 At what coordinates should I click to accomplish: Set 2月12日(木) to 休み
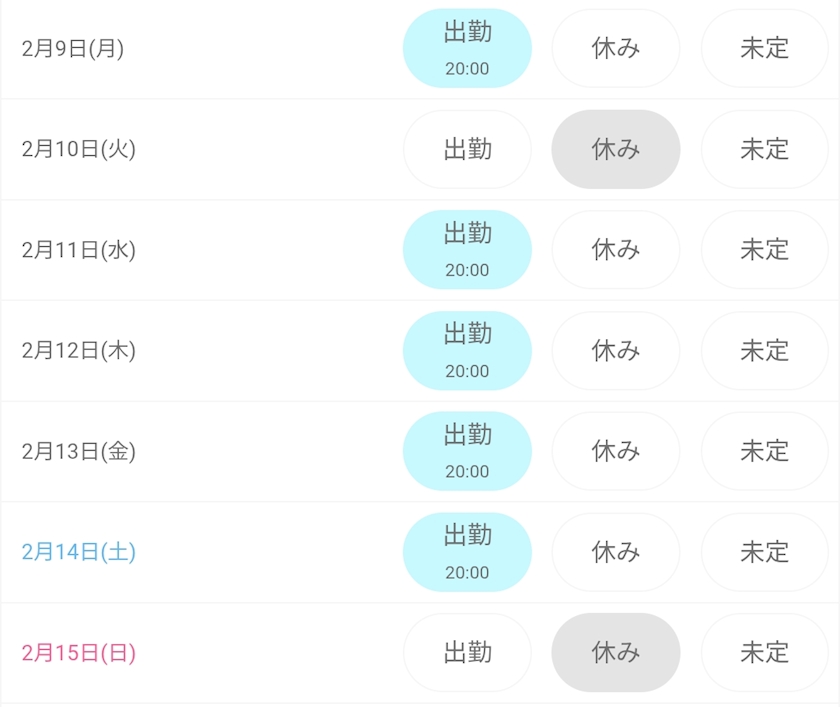(x=616, y=350)
